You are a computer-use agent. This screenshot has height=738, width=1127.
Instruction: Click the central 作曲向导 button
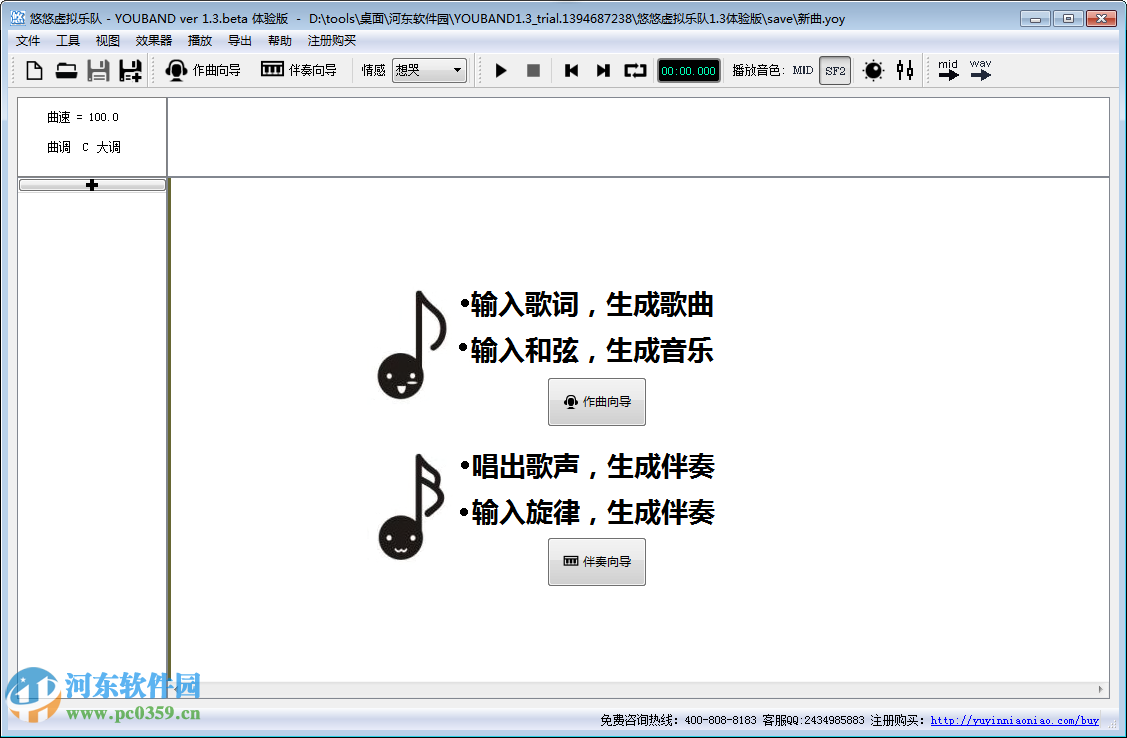click(596, 402)
